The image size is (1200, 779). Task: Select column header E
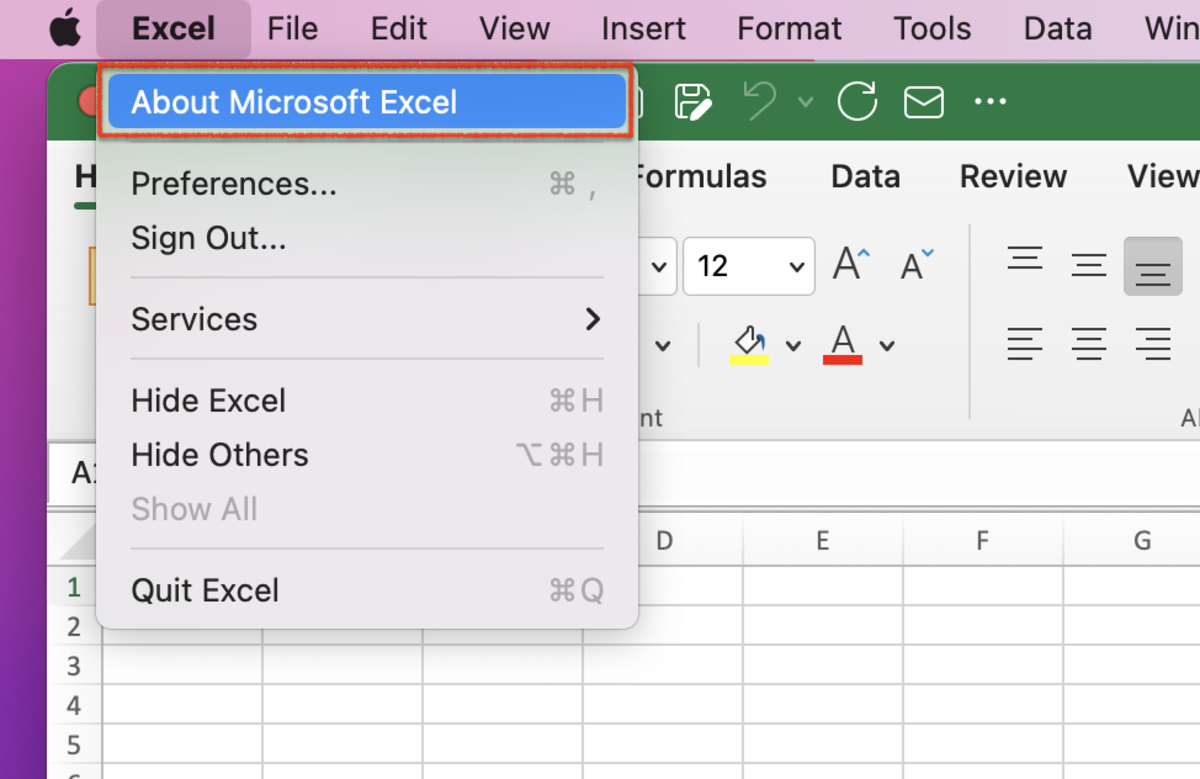pos(822,539)
